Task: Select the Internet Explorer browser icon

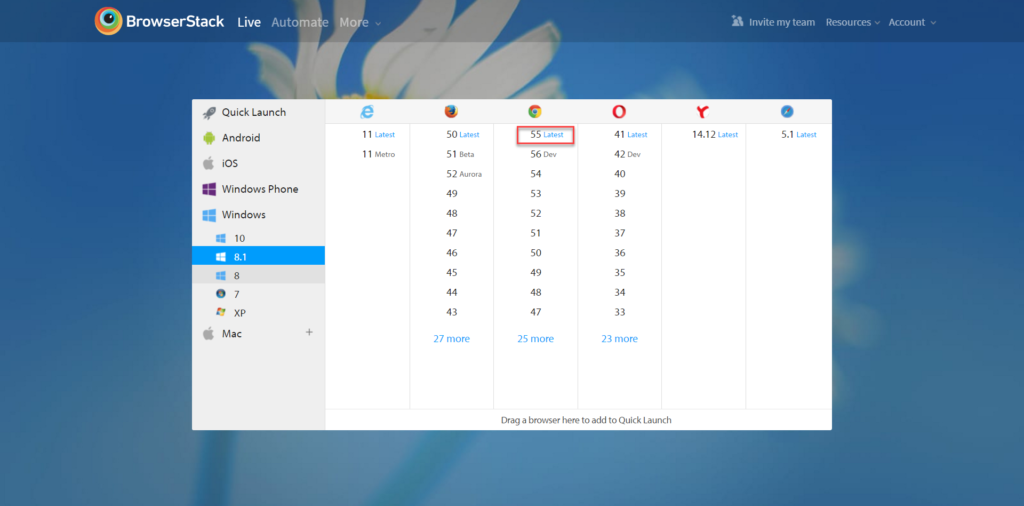Action: [367, 112]
